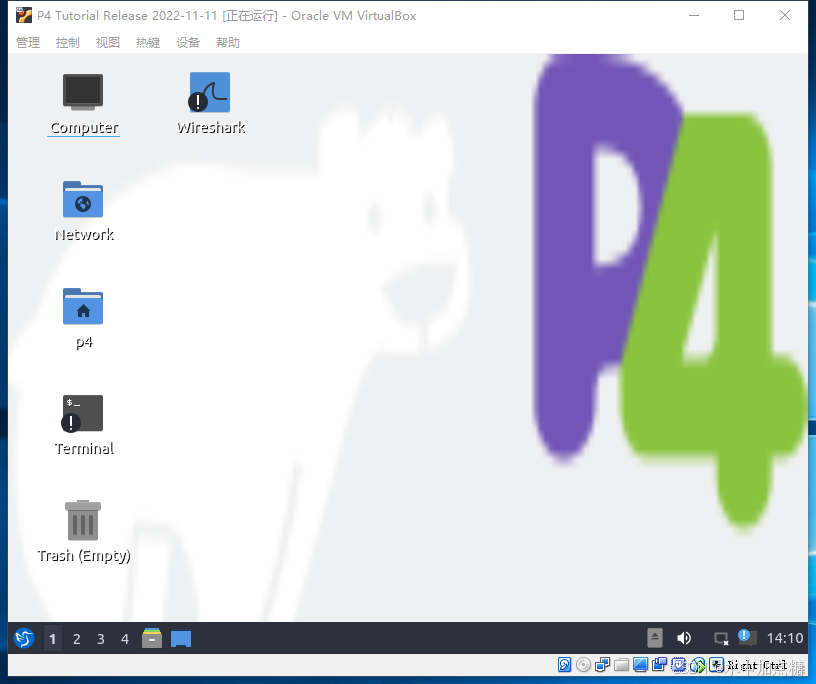
Task: Open the 控制 menu
Action: (x=68, y=43)
